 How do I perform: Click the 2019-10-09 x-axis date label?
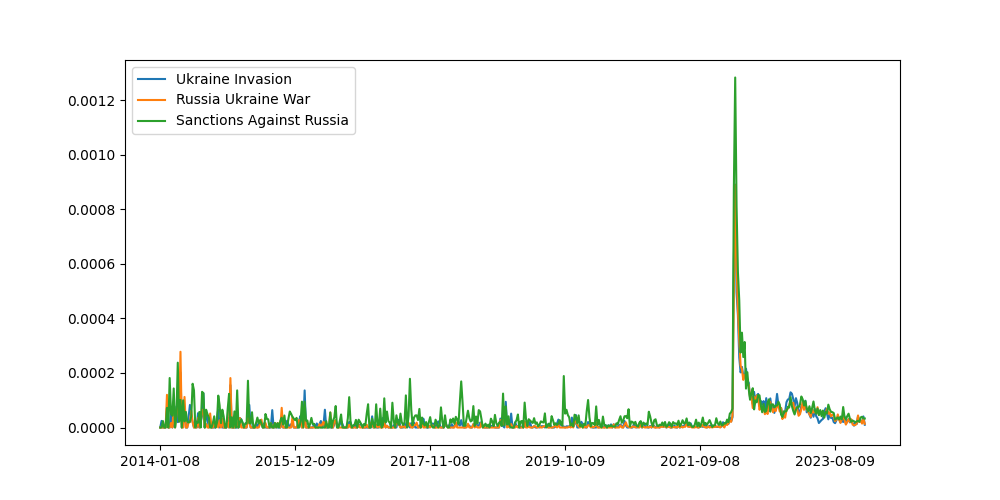[565, 462]
